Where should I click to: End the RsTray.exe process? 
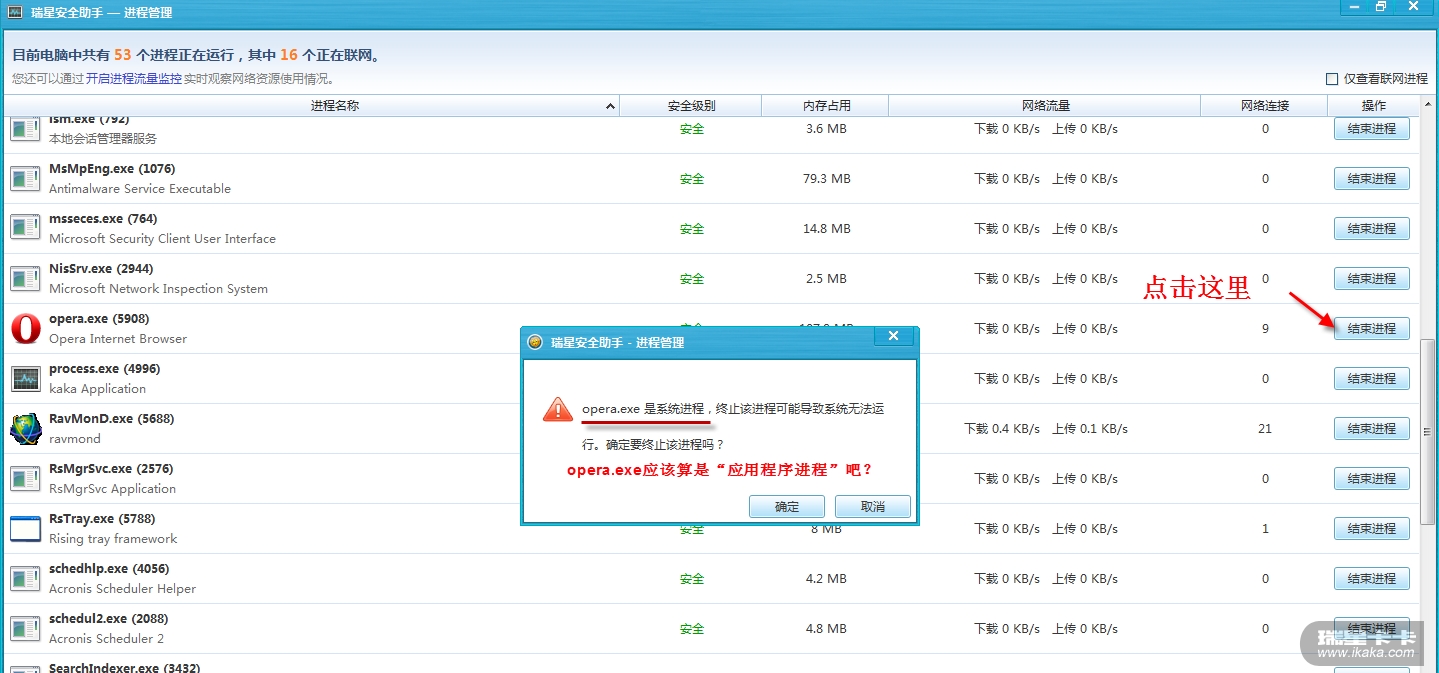pos(1372,528)
